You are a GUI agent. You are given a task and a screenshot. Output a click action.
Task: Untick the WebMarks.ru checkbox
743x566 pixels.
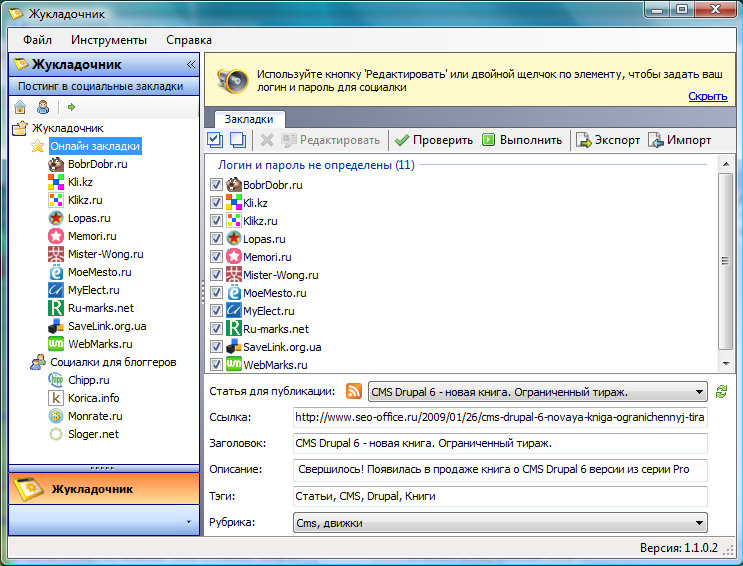[216, 364]
